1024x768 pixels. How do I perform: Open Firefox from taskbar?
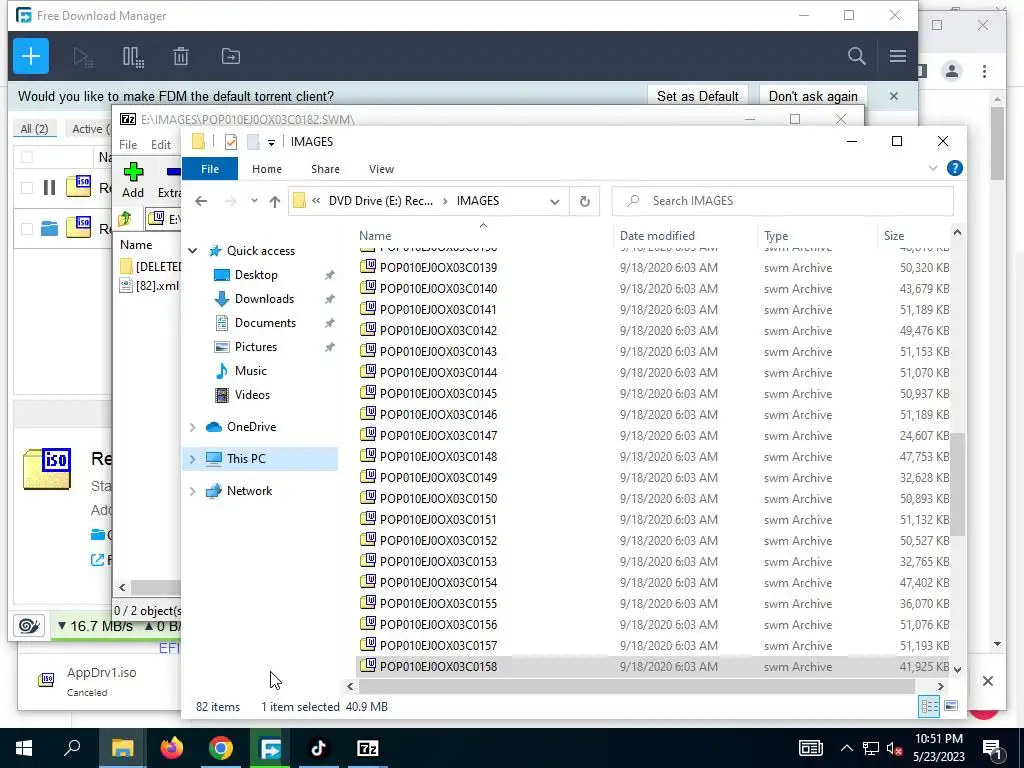[172, 748]
